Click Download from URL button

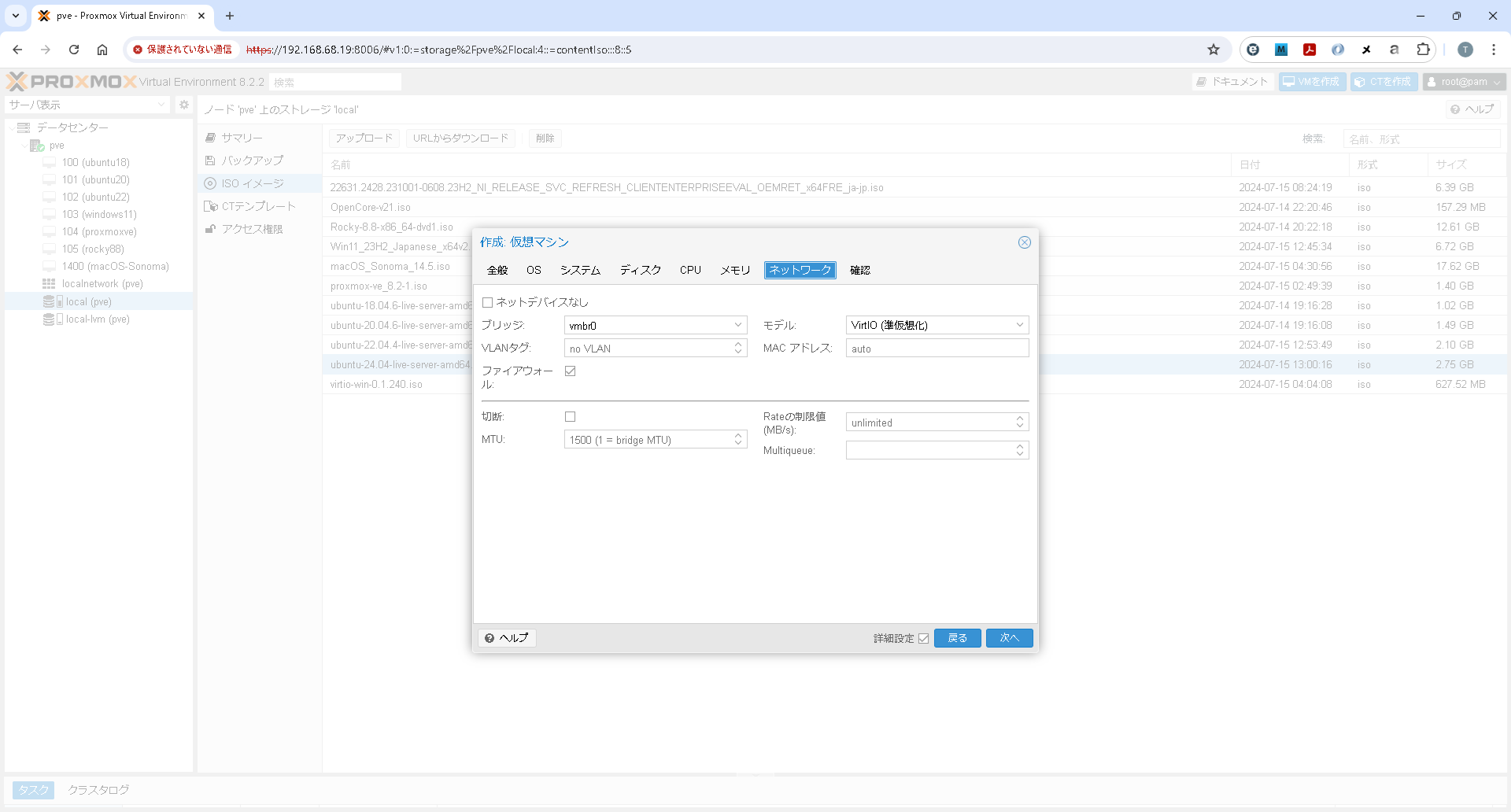pos(461,138)
